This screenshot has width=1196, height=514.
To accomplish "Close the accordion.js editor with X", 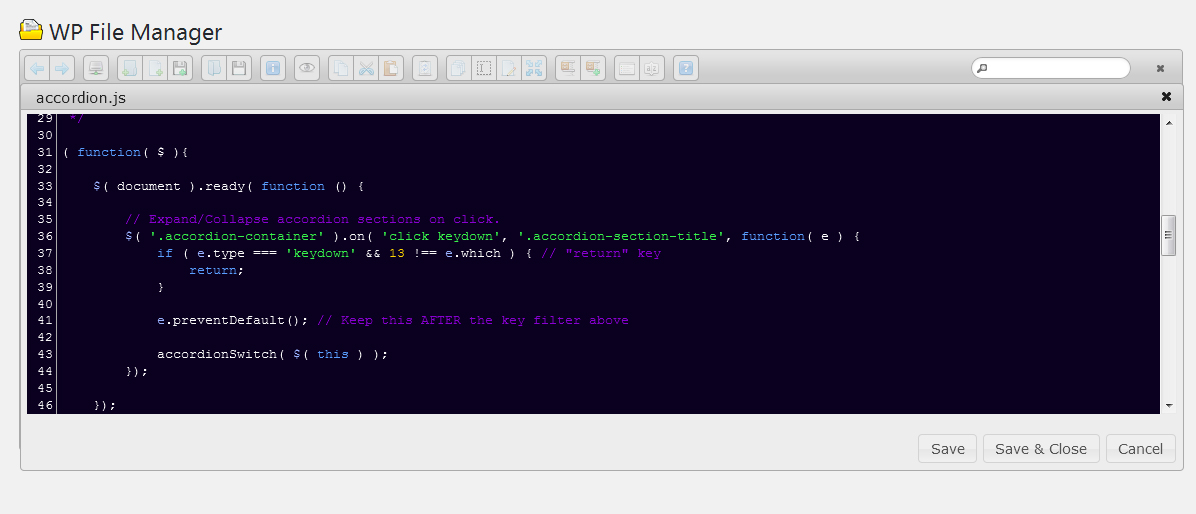I will pyautogui.click(x=1166, y=97).
